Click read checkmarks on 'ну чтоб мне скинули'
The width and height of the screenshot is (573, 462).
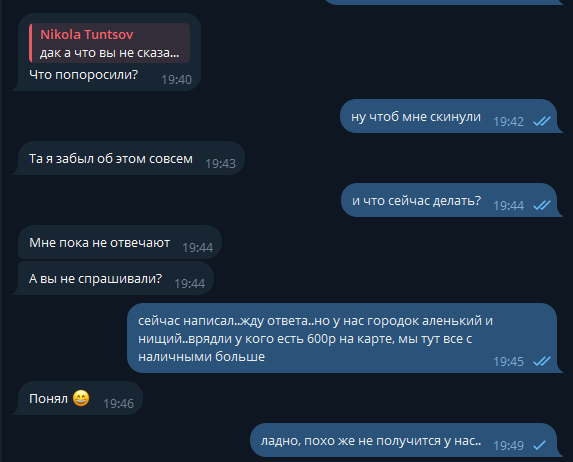(x=542, y=121)
